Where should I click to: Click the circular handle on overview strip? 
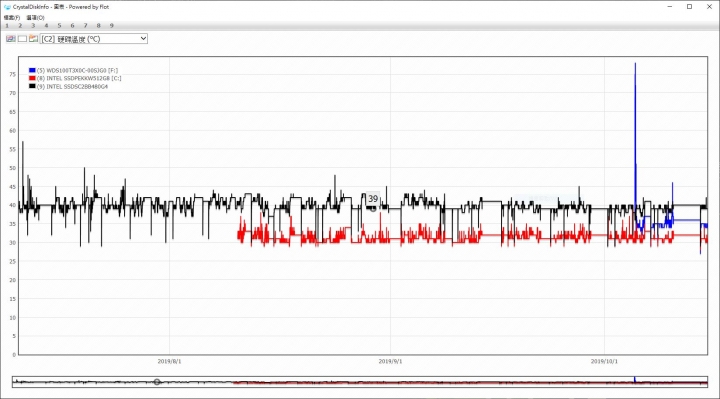(157, 382)
